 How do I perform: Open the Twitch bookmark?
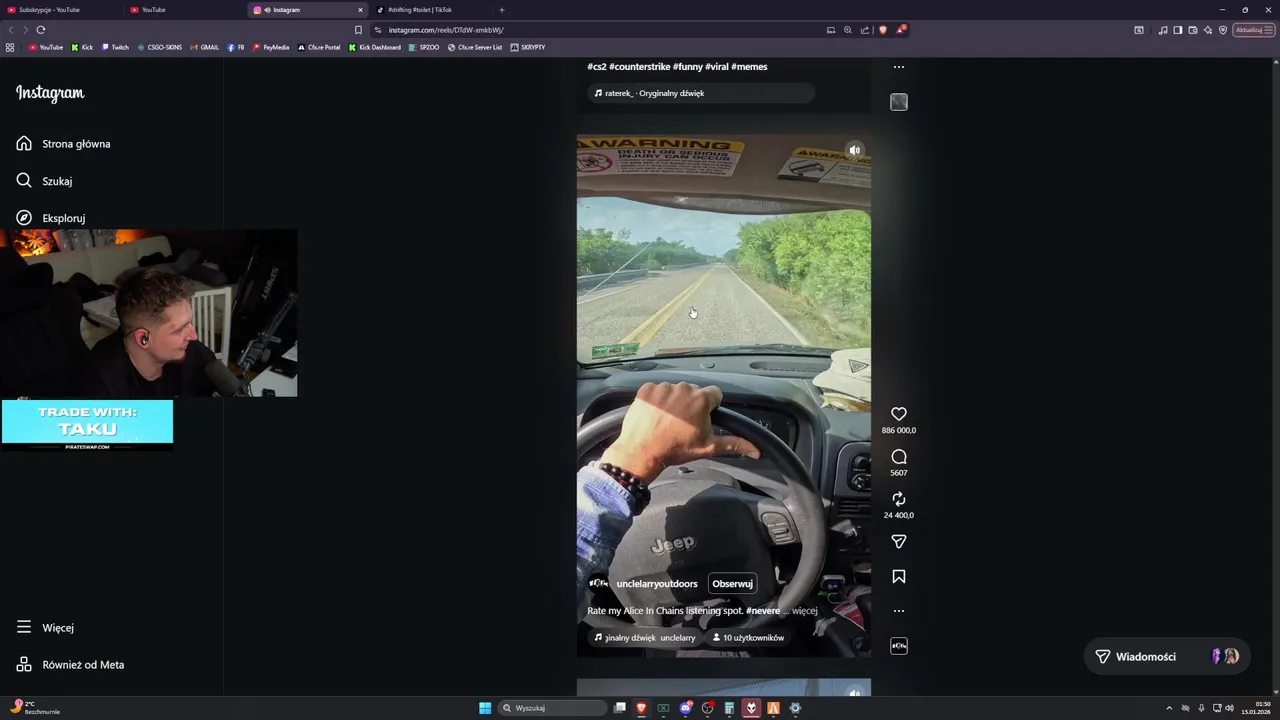[115, 47]
